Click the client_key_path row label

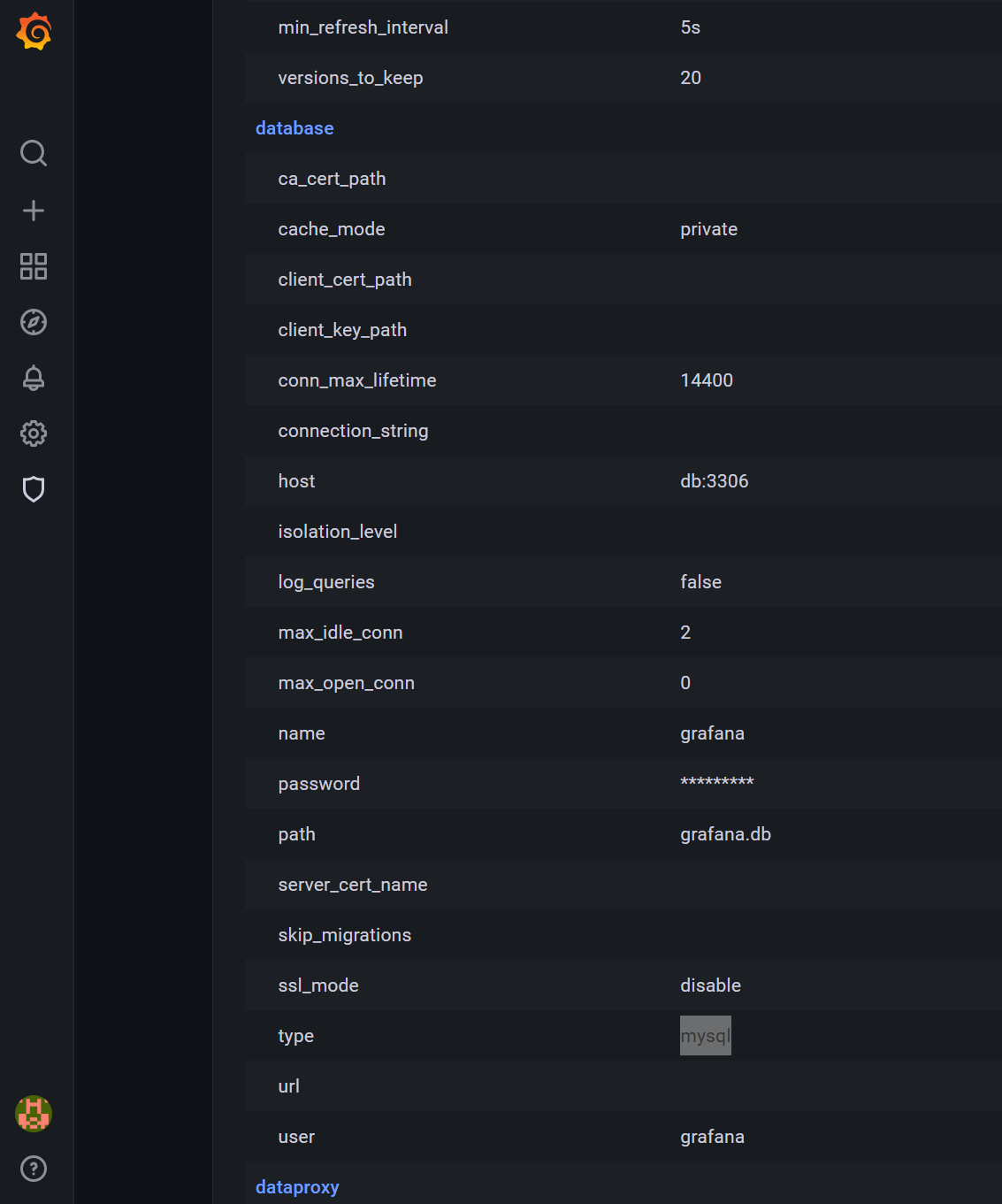tap(343, 330)
